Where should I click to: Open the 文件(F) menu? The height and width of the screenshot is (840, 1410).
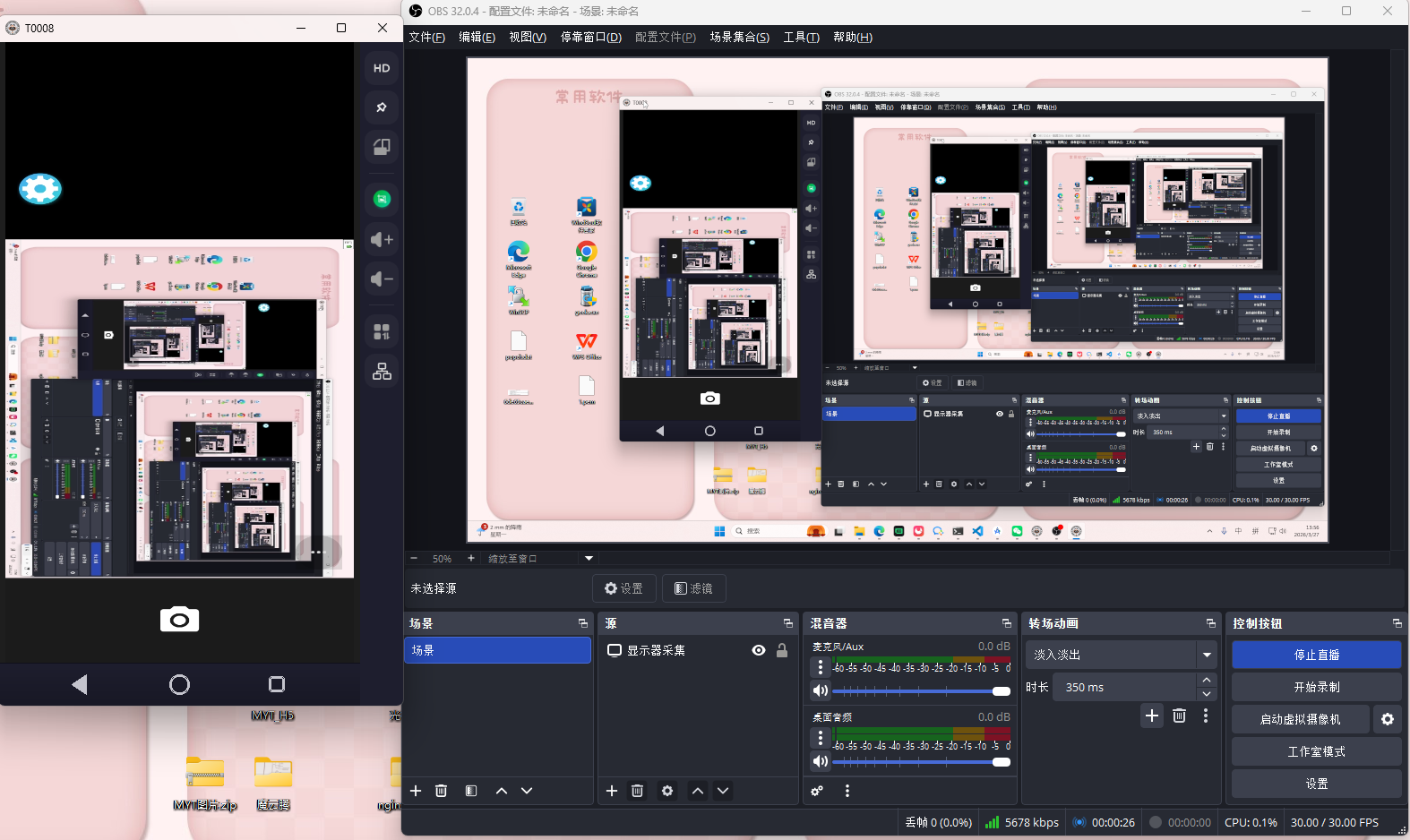click(426, 37)
